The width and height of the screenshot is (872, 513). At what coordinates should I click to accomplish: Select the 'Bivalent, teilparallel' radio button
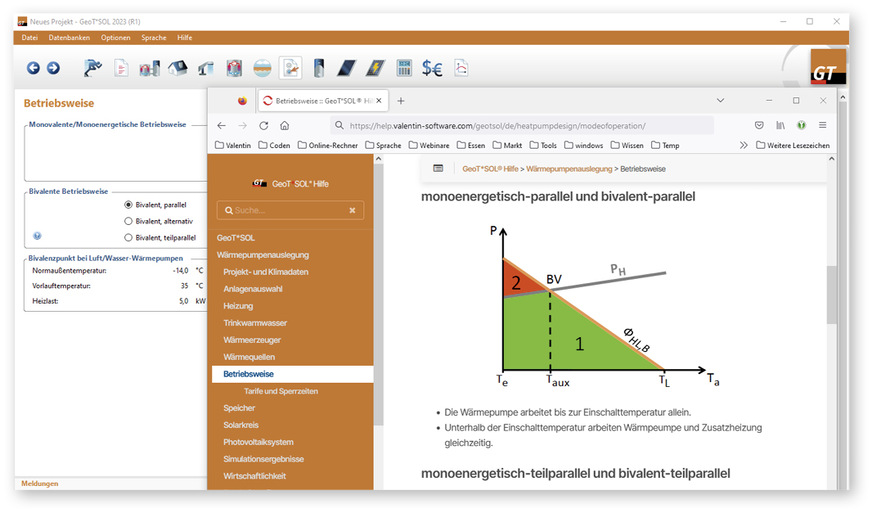[128, 237]
